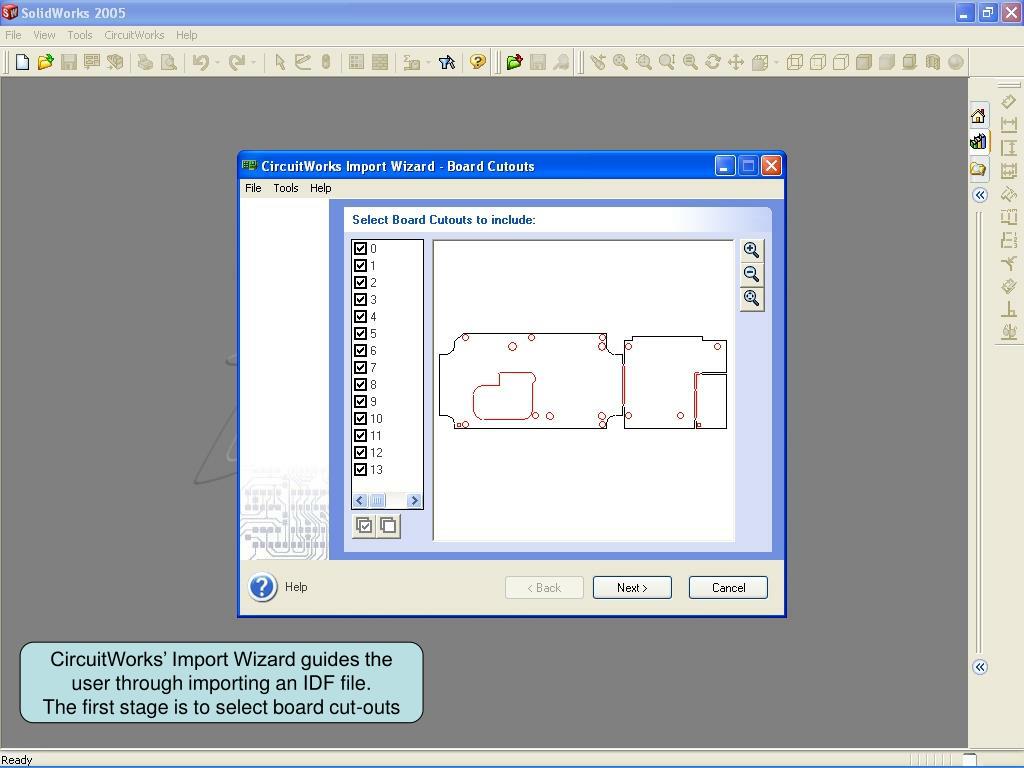Toggle checkbox for cutout 3
1024x768 pixels.
point(360,300)
